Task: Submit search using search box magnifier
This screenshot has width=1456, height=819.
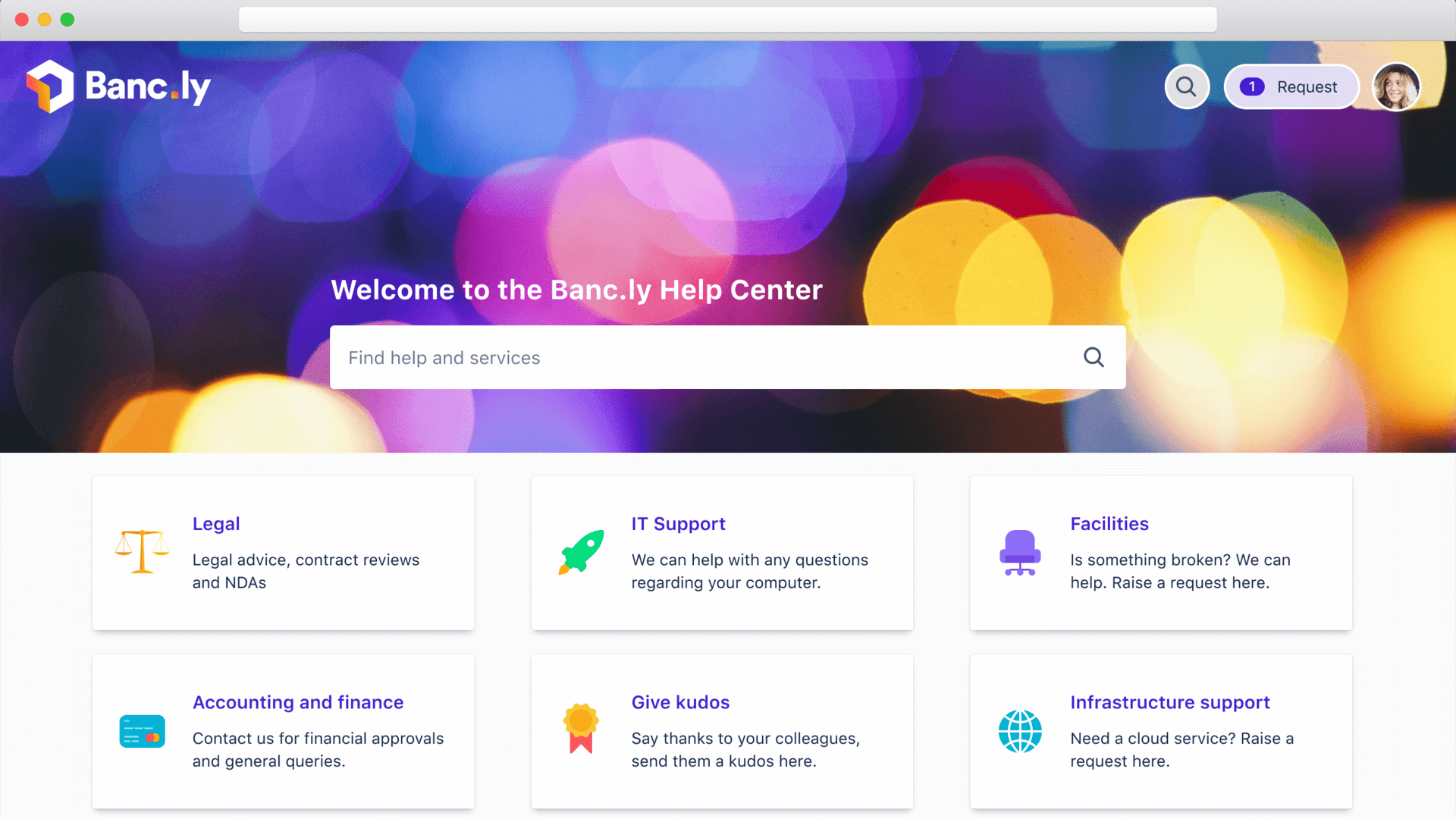Action: pos(1093,357)
